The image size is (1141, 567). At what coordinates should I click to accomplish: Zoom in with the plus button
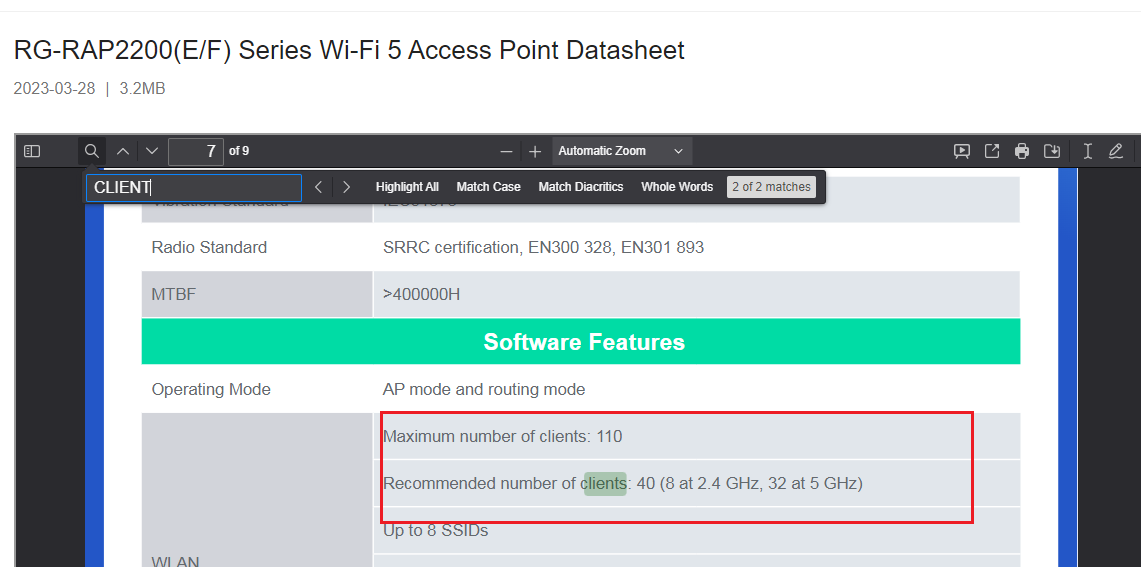[x=535, y=151]
